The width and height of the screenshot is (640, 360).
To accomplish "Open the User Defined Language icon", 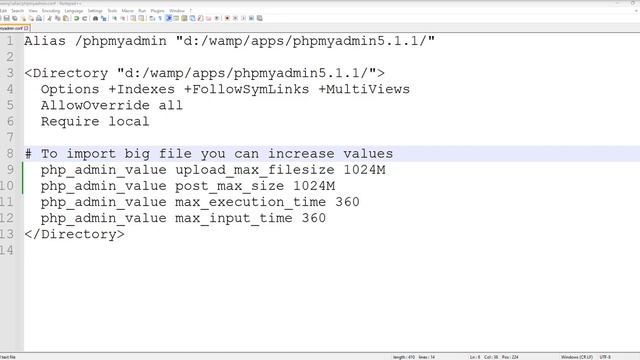I will pyautogui.click(x=176, y=18).
